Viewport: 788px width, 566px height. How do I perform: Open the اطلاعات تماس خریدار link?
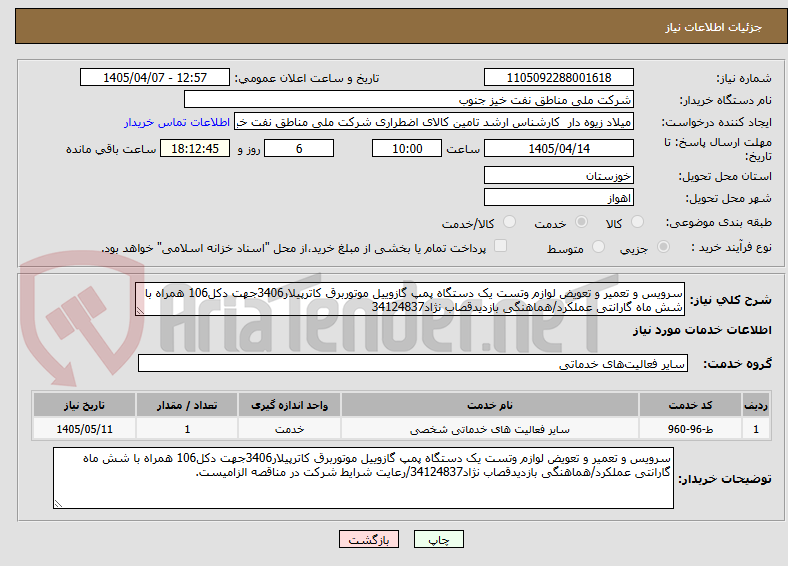point(177,122)
